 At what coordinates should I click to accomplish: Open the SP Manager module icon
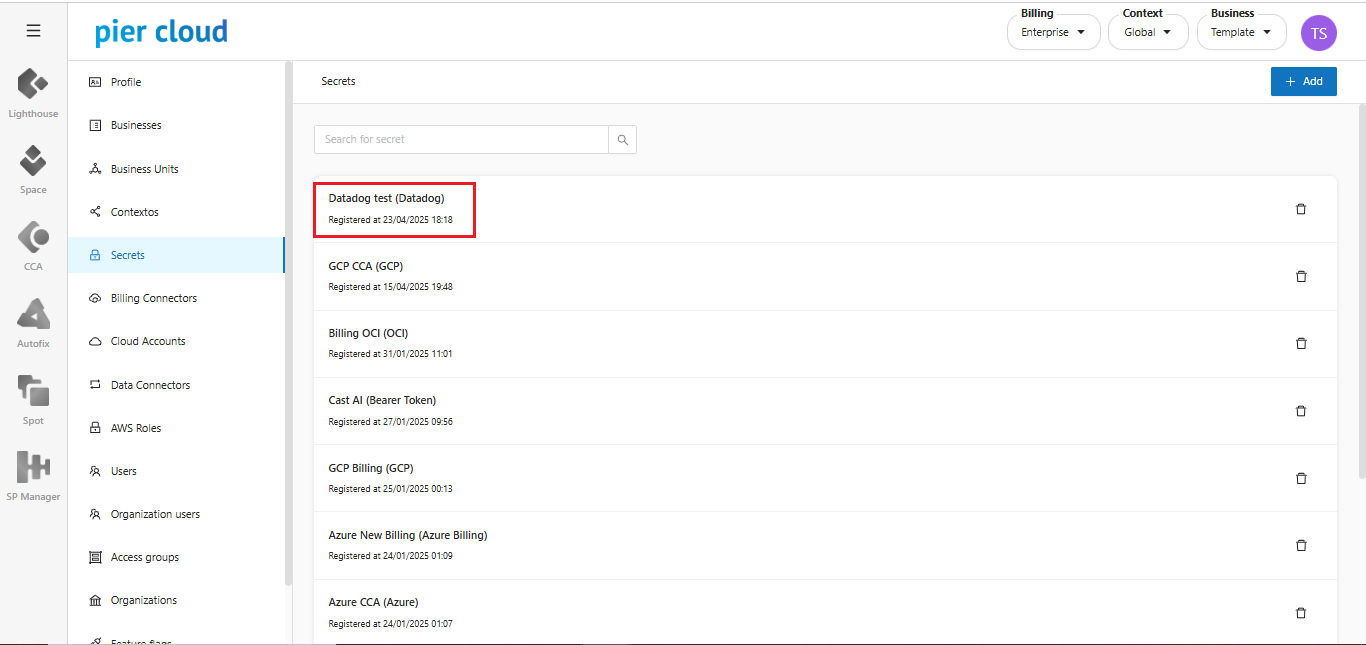tap(33, 467)
